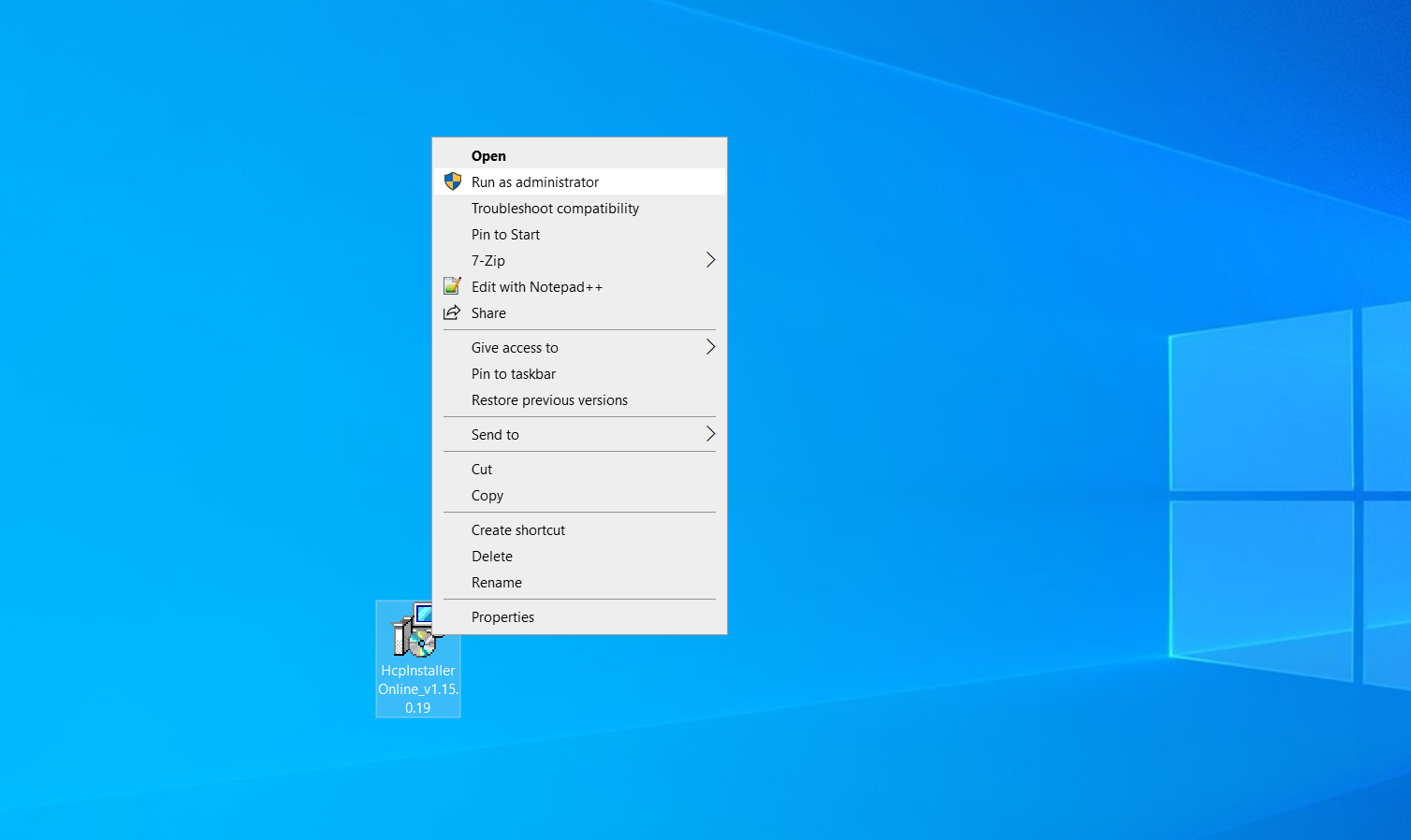Choose Troubleshoot compatibility
The image size is (1411, 840).
coord(555,208)
